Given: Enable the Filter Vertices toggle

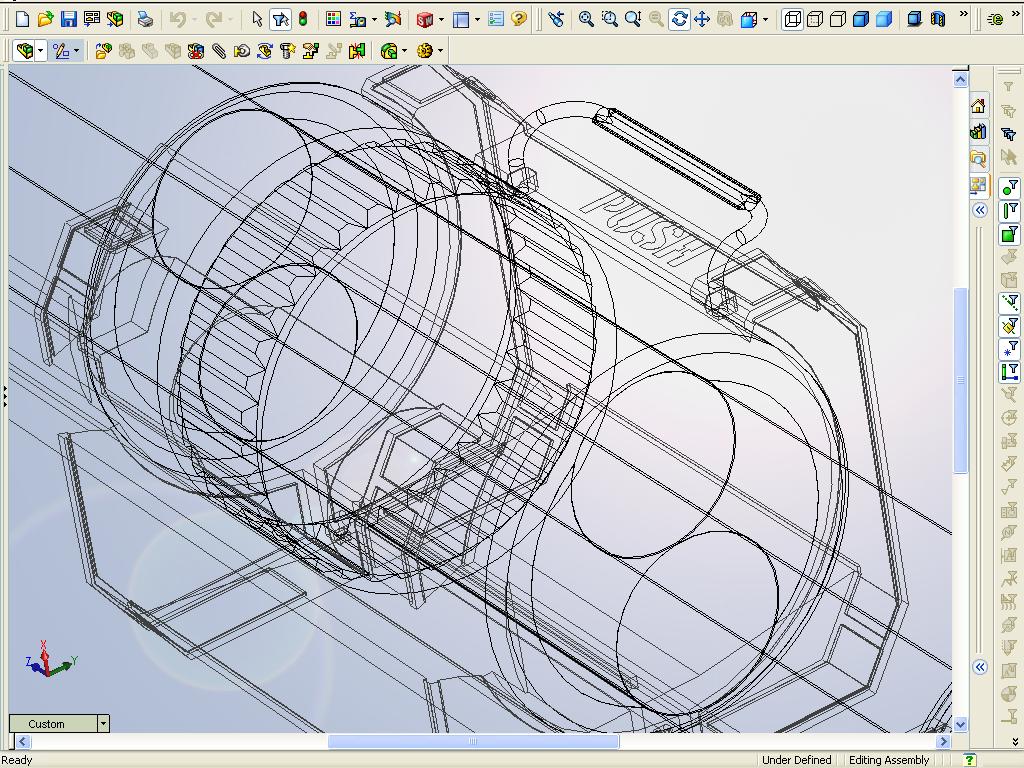Looking at the screenshot, I should pyautogui.click(x=1009, y=187).
